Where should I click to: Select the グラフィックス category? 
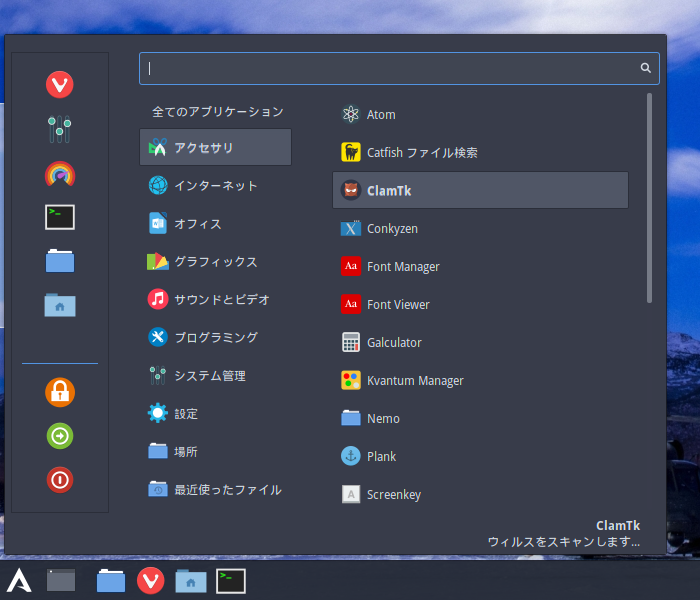[216, 261]
